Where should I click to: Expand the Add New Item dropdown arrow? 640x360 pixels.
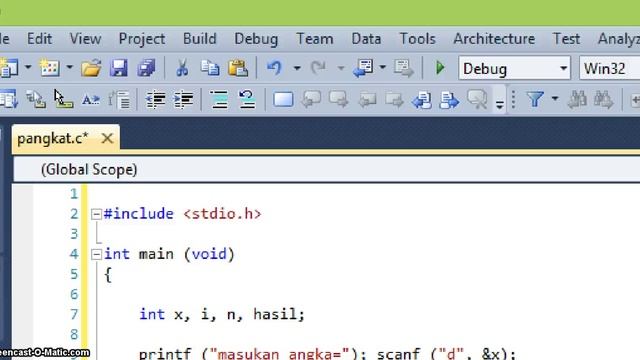[69, 68]
